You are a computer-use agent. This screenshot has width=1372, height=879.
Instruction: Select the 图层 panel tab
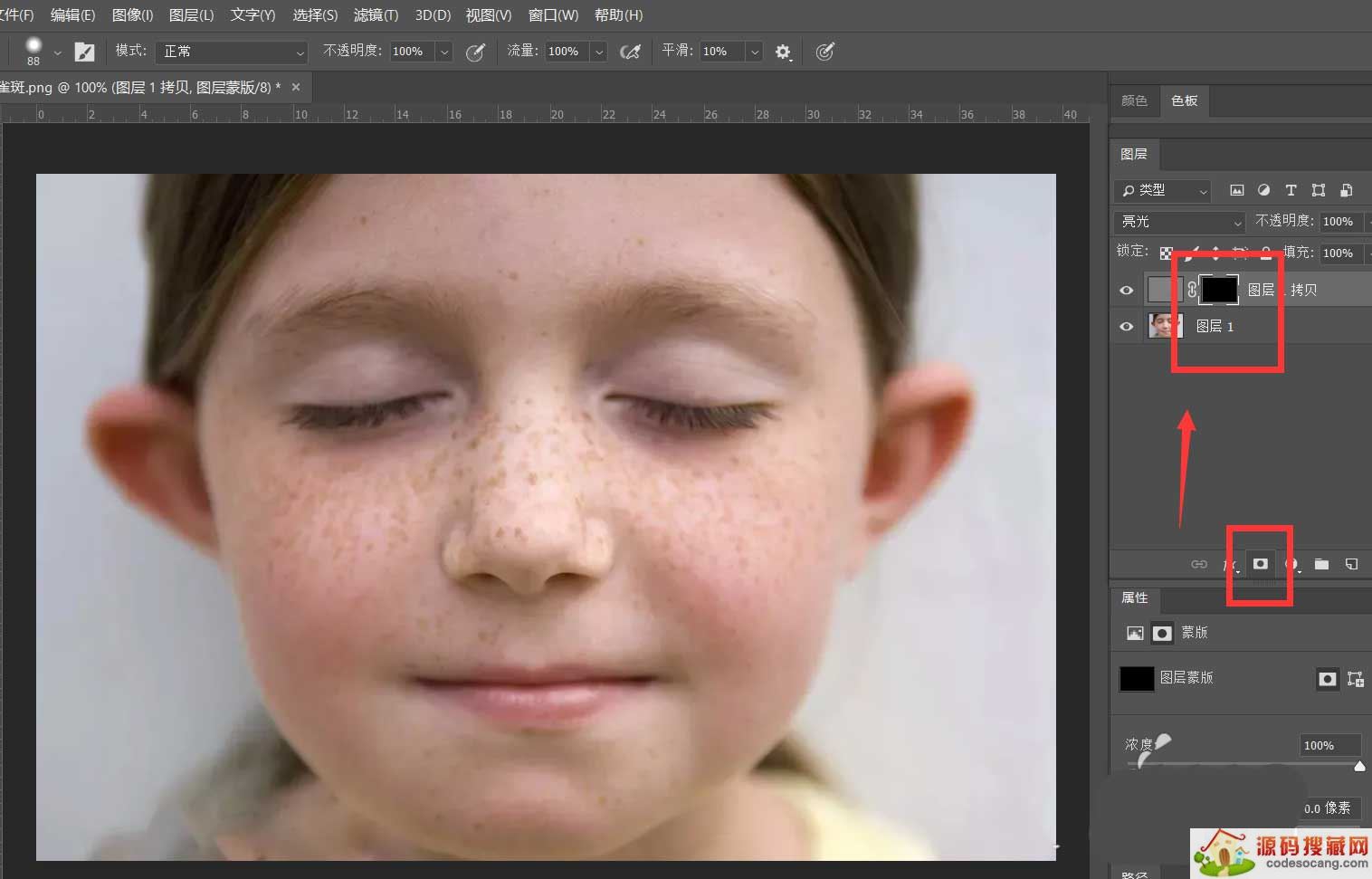click(1134, 154)
